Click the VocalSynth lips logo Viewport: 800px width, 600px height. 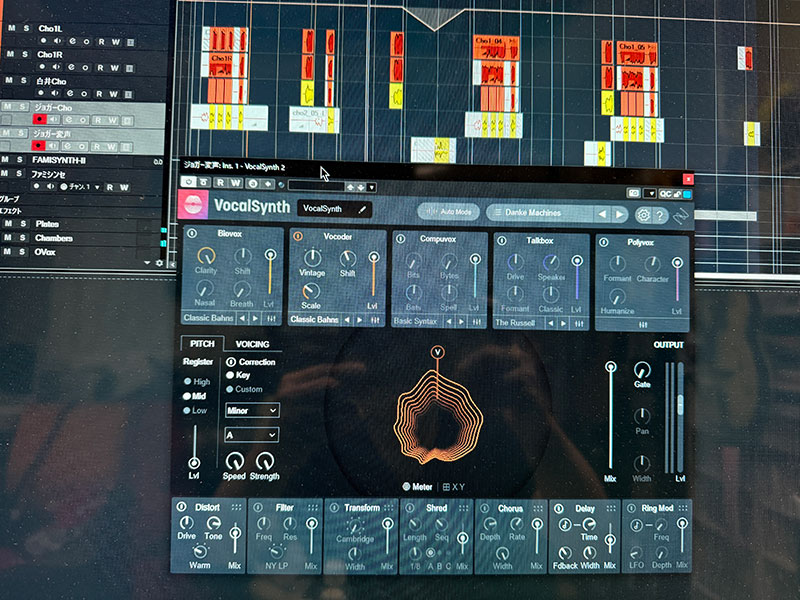pyautogui.click(x=193, y=205)
